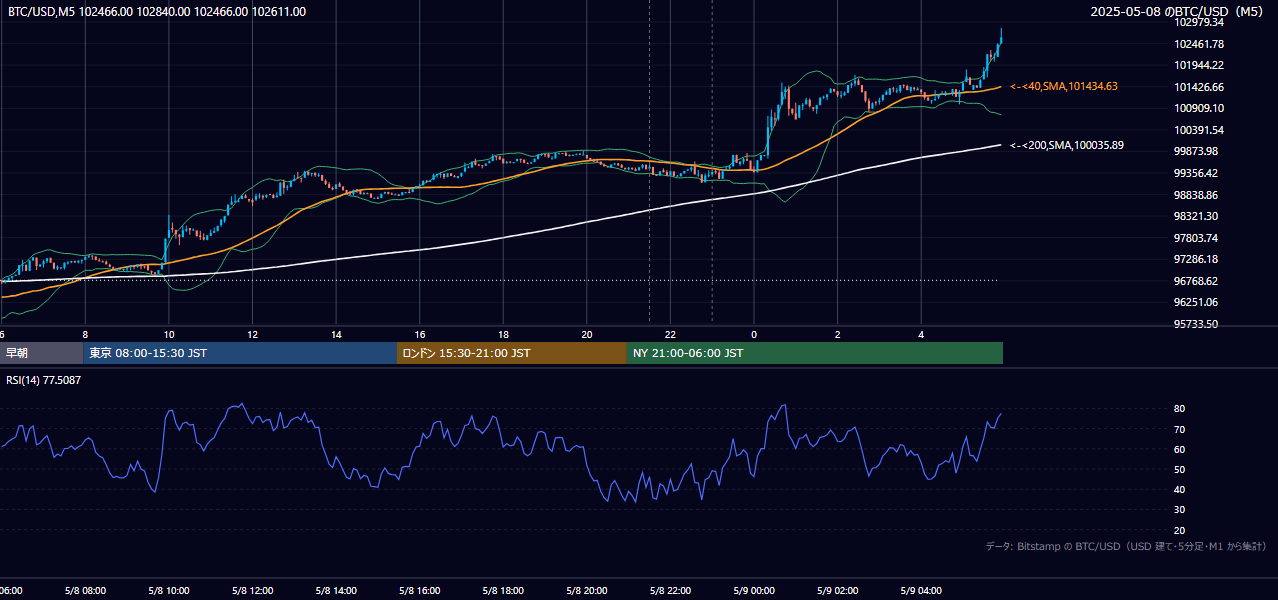
Task: Click the 97286.18 price axis label
Action: coord(1196,259)
